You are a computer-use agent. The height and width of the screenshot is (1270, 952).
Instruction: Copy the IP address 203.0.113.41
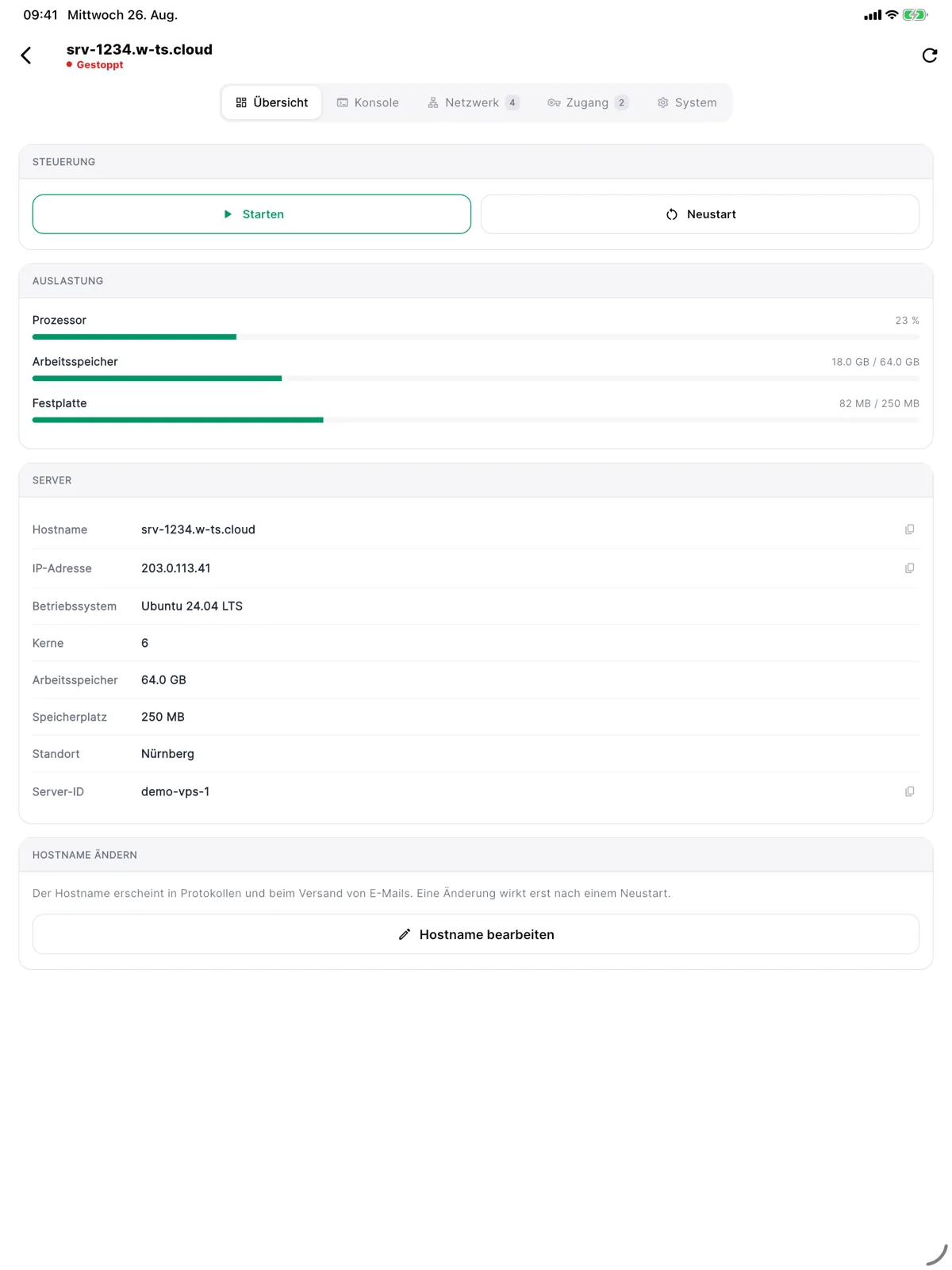pyautogui.click(x=910, y=568)
